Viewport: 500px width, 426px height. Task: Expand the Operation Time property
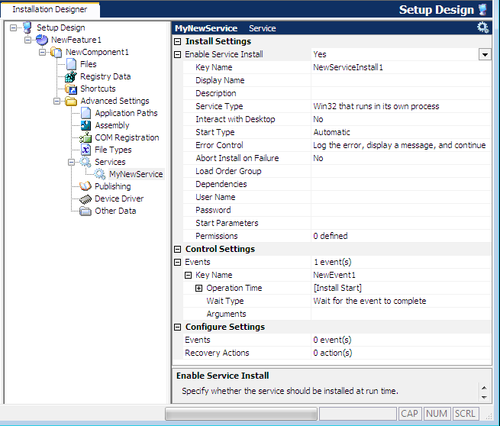click(x=199, y=288)
